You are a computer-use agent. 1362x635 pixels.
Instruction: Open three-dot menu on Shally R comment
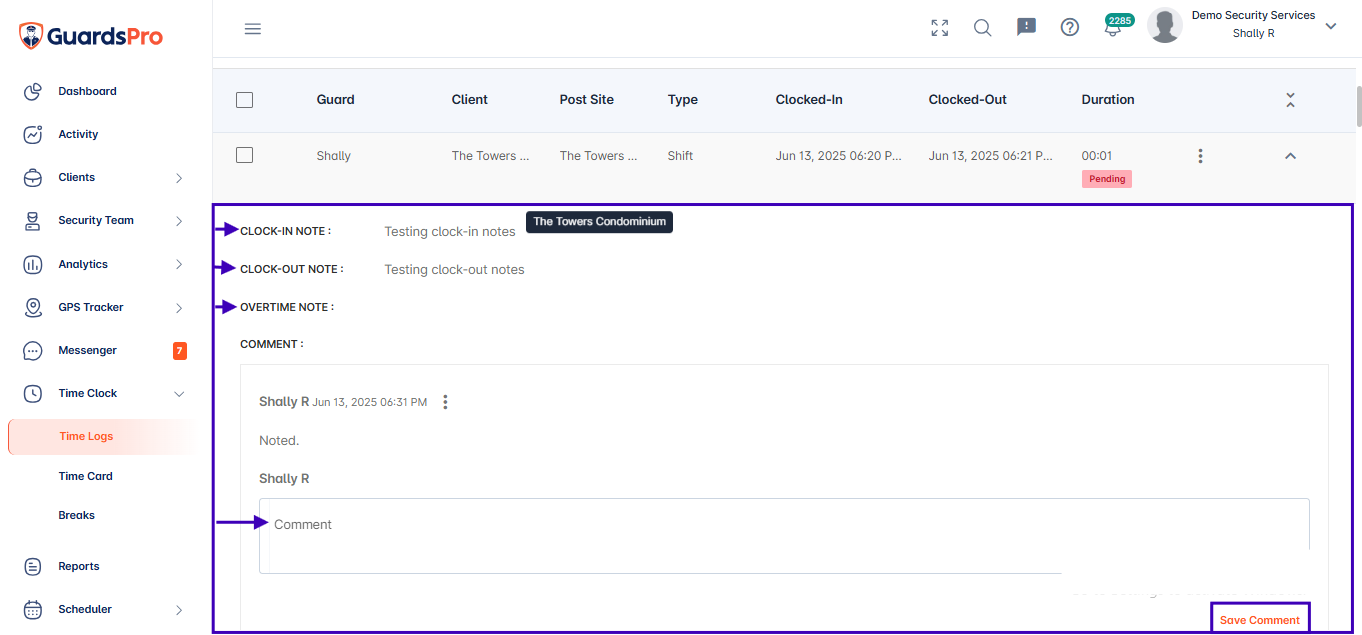click(445, 402)
